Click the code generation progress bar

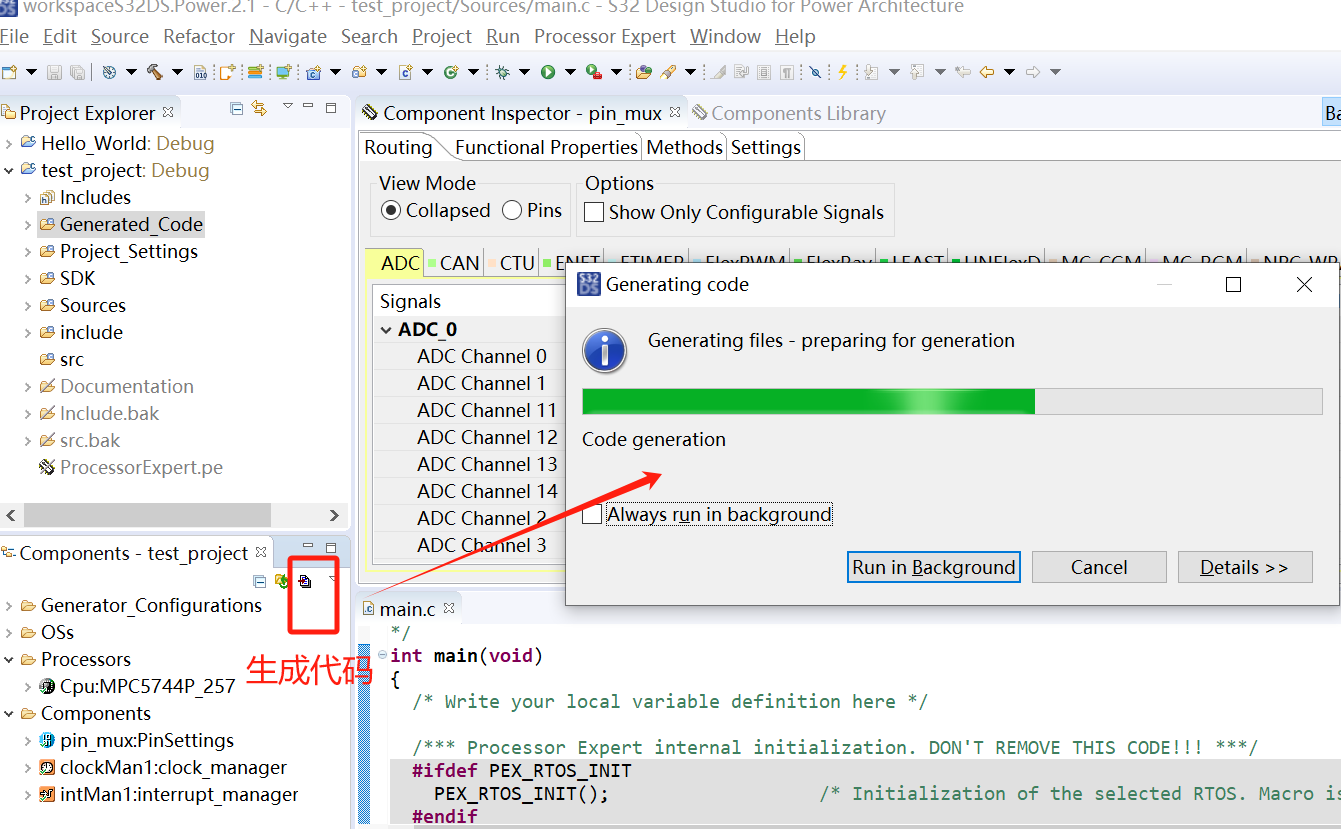tap(952, 401)
